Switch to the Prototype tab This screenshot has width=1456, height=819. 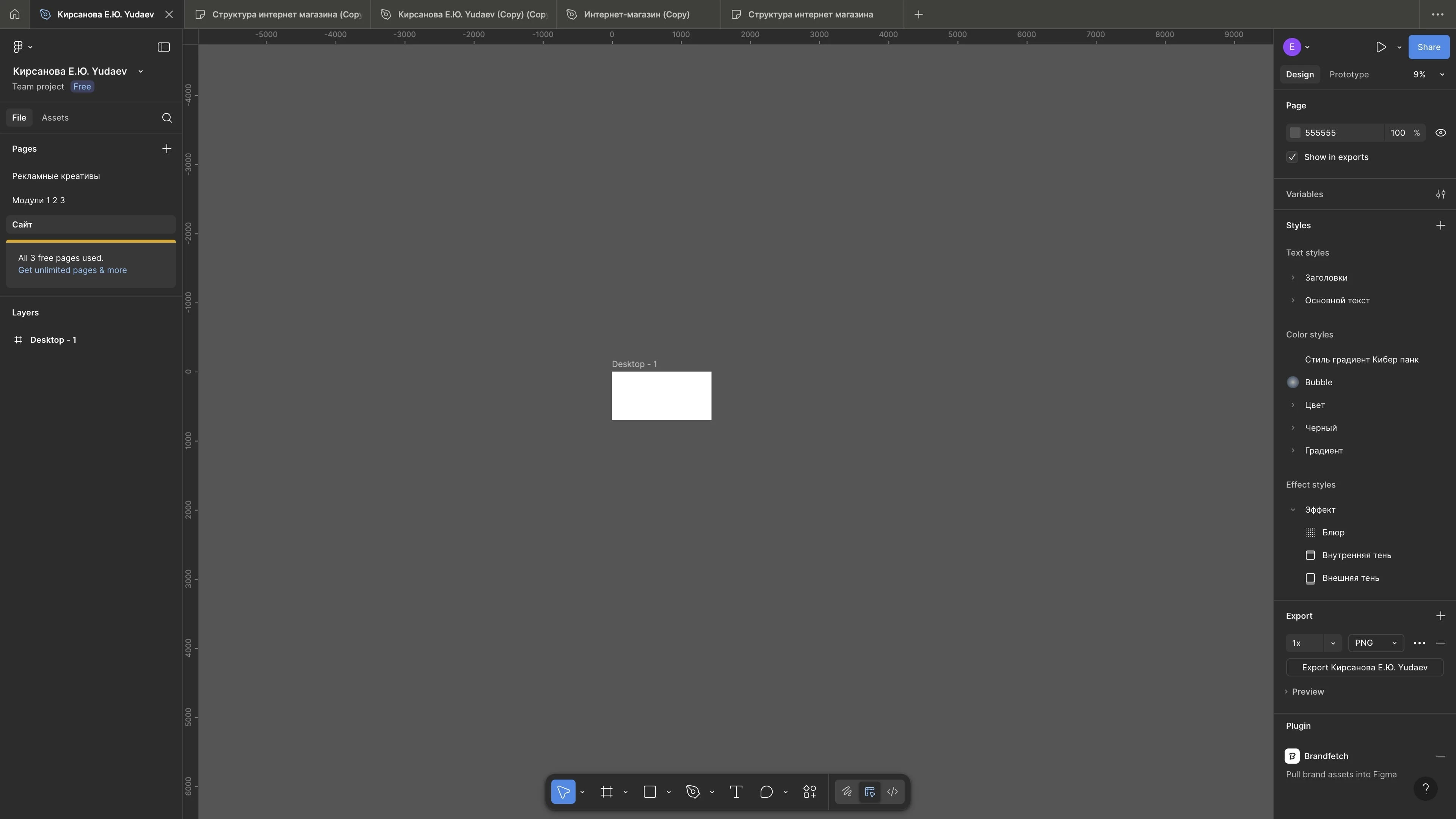(x=1349, y=75)
